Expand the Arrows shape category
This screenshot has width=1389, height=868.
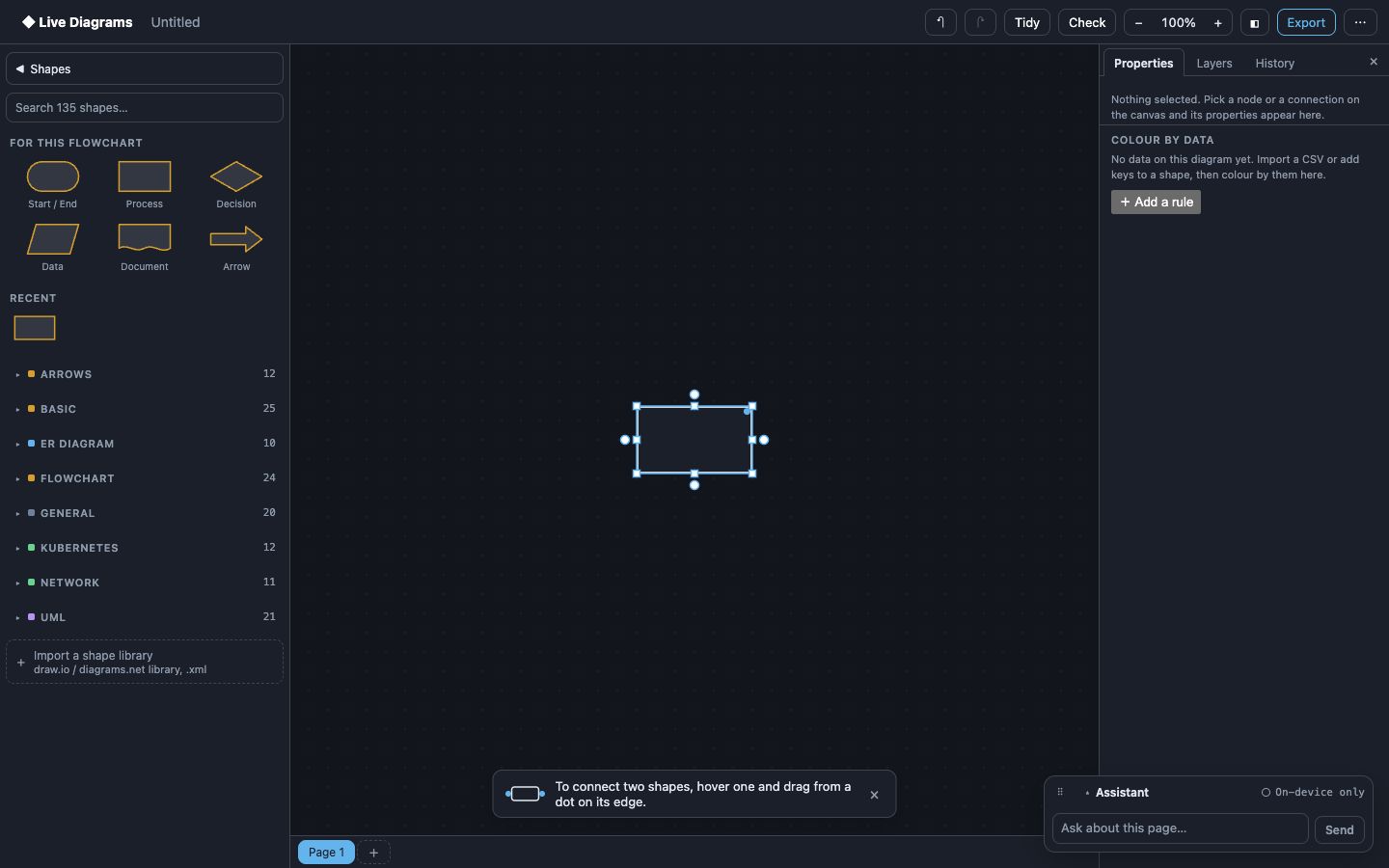tap(145, 374)
